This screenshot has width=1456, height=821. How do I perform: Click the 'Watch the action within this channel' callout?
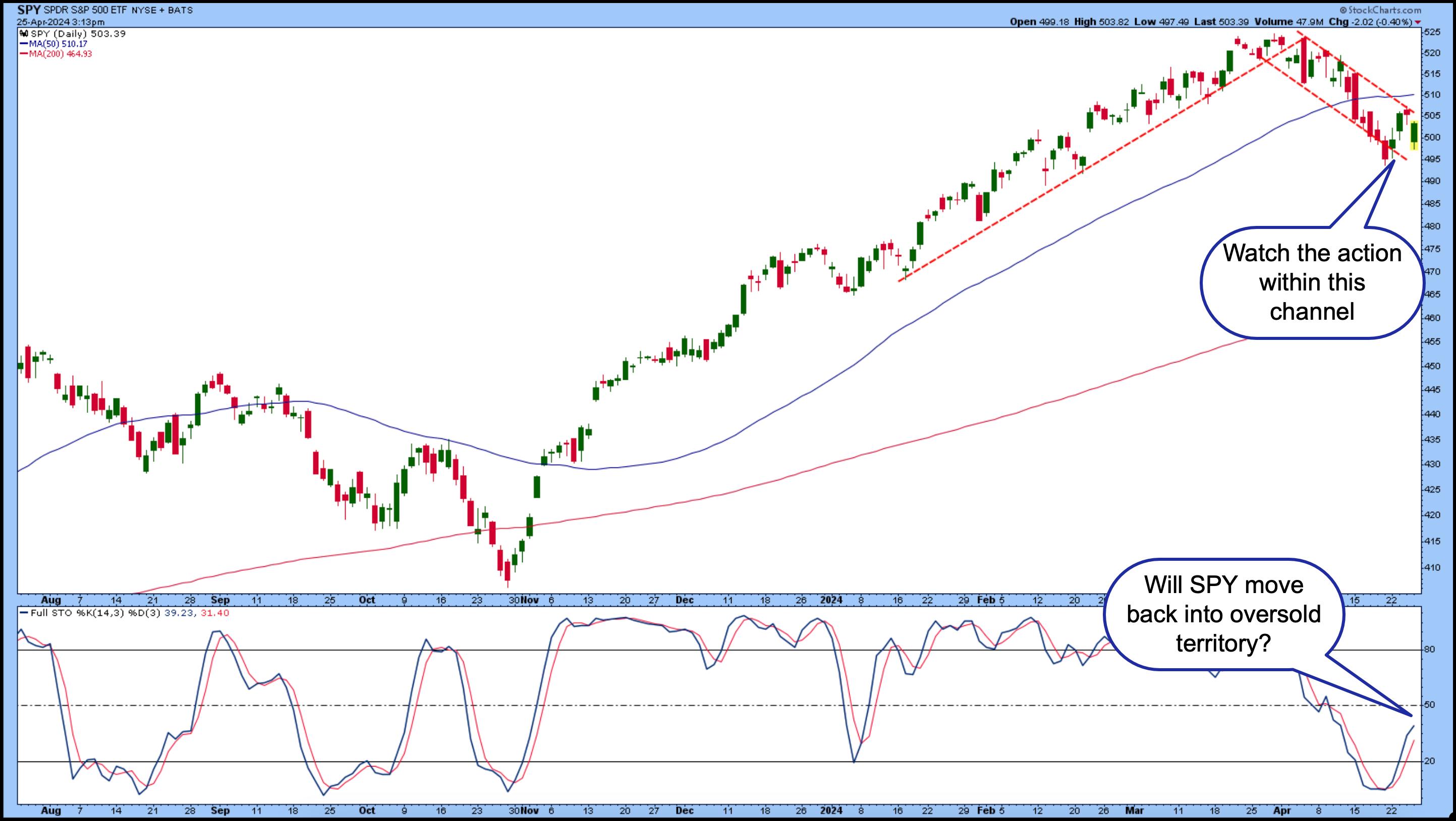pos(1311,282)
